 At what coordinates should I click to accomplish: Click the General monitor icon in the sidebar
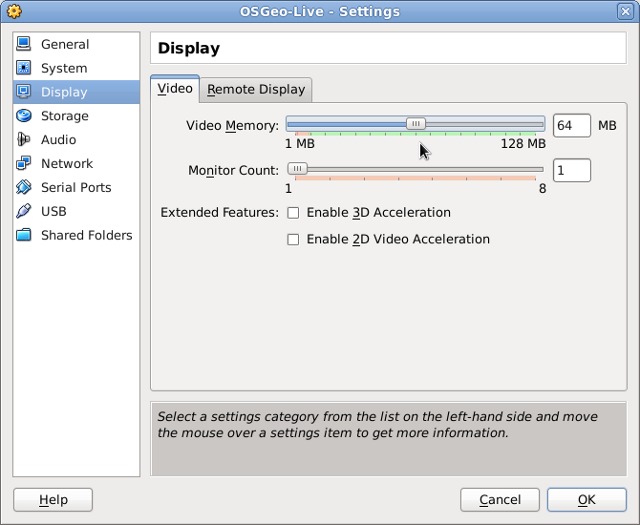23,44
